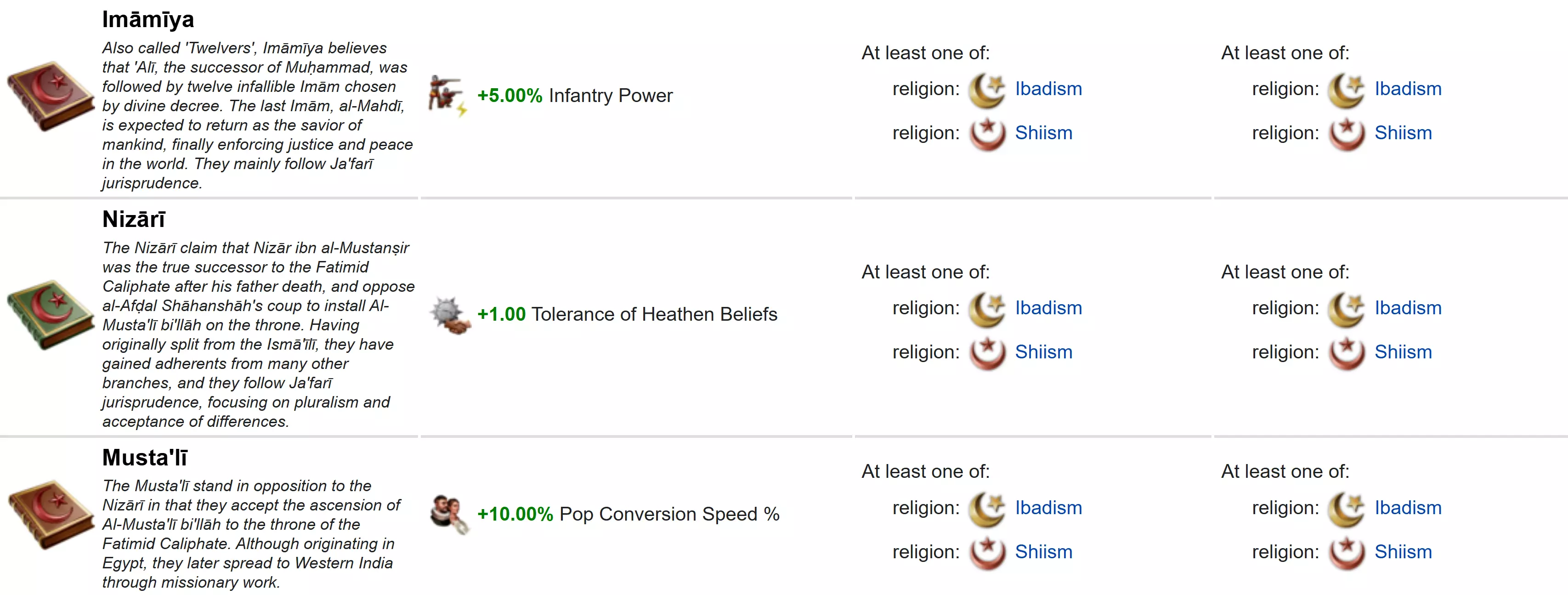Click the Musta'lī heading text
The height and width of the screenshot is (595, 1568).
(x=145, y=457)
